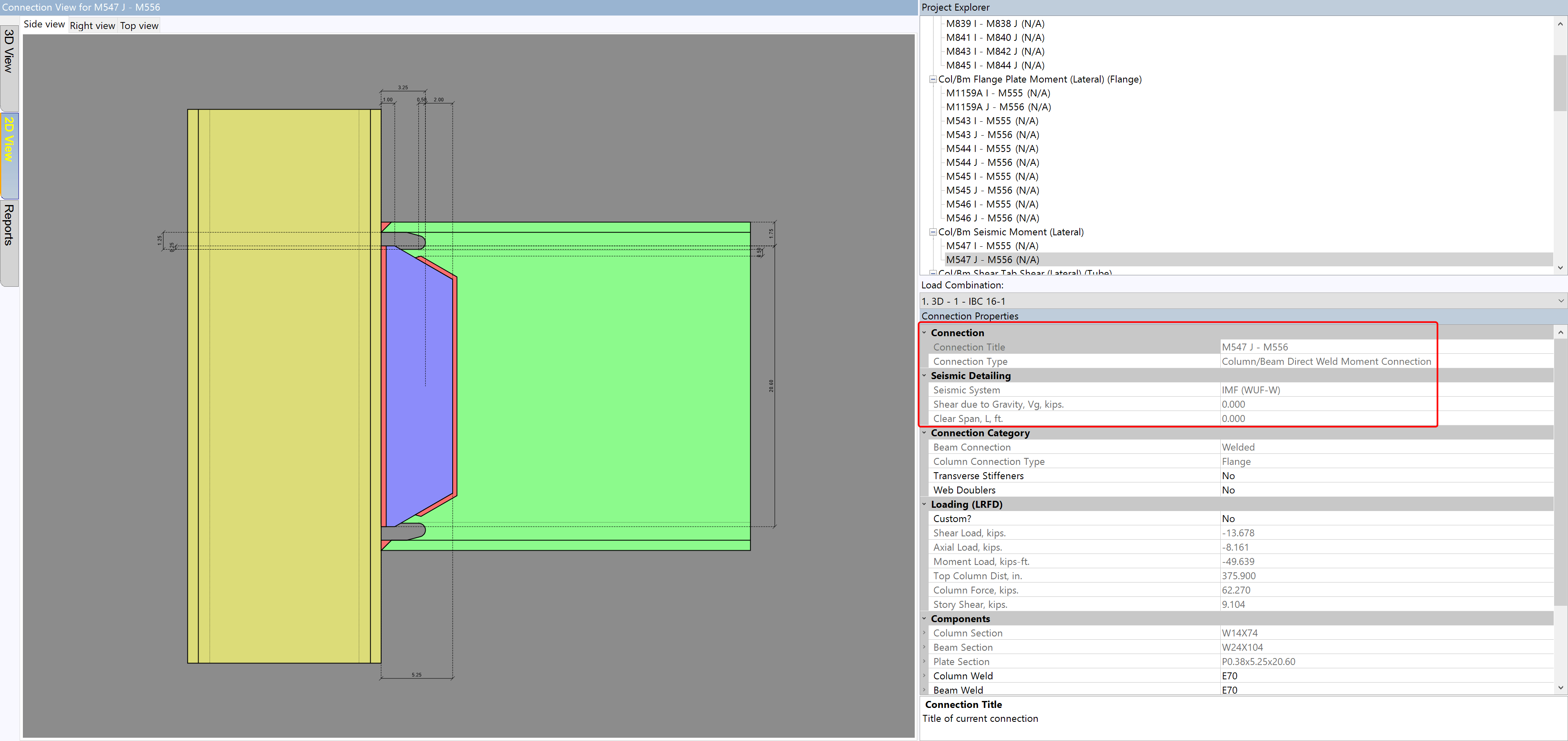Viewport: 1568px width, 741px height.
Task: Collapse the Seismic Detailing property section
Action: pyautogui.click(x=924, y=376)
